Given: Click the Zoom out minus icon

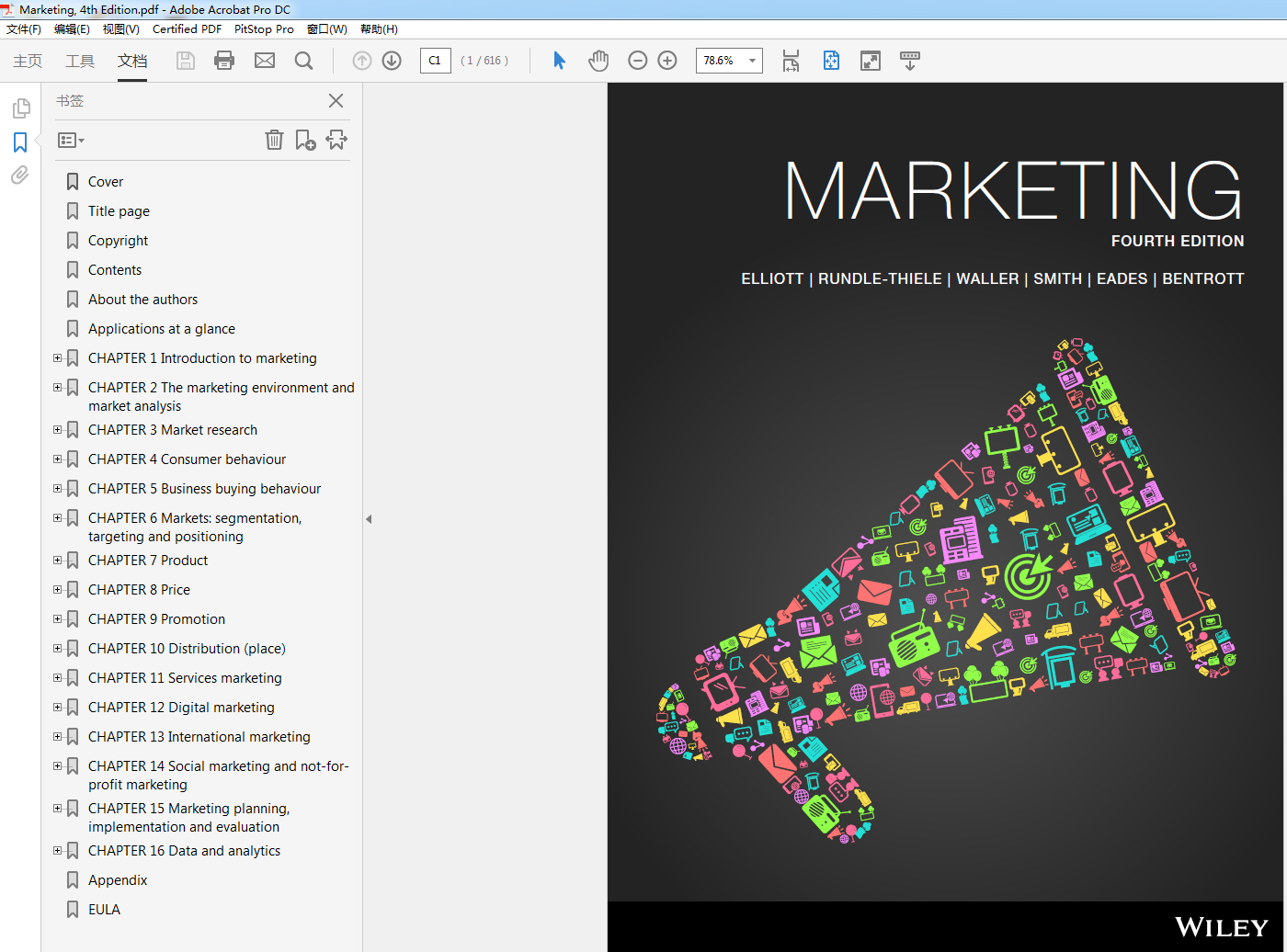Looking at the screenshot, I should [638, 61].
